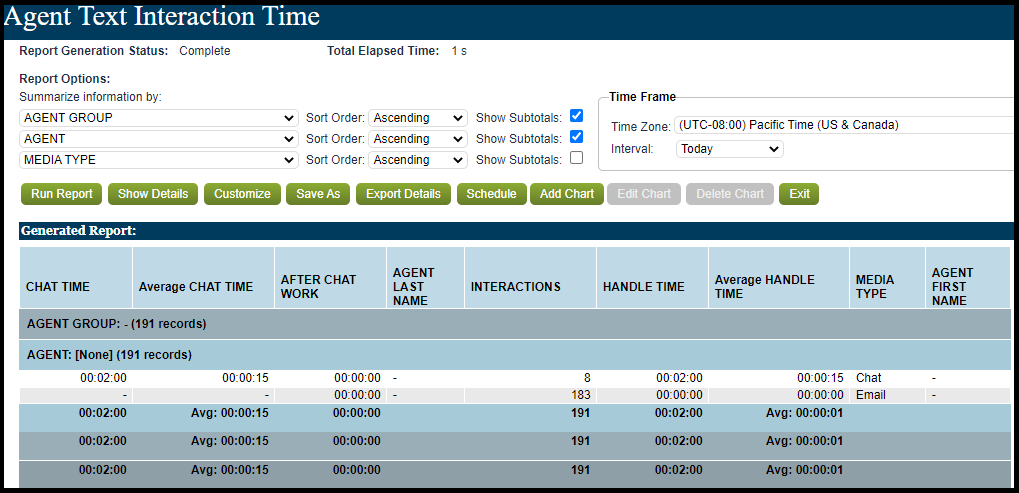1019x493 pixels.
Task: Enable Show Subtotals for MEDIA TYPE
Action: [576, 158]
